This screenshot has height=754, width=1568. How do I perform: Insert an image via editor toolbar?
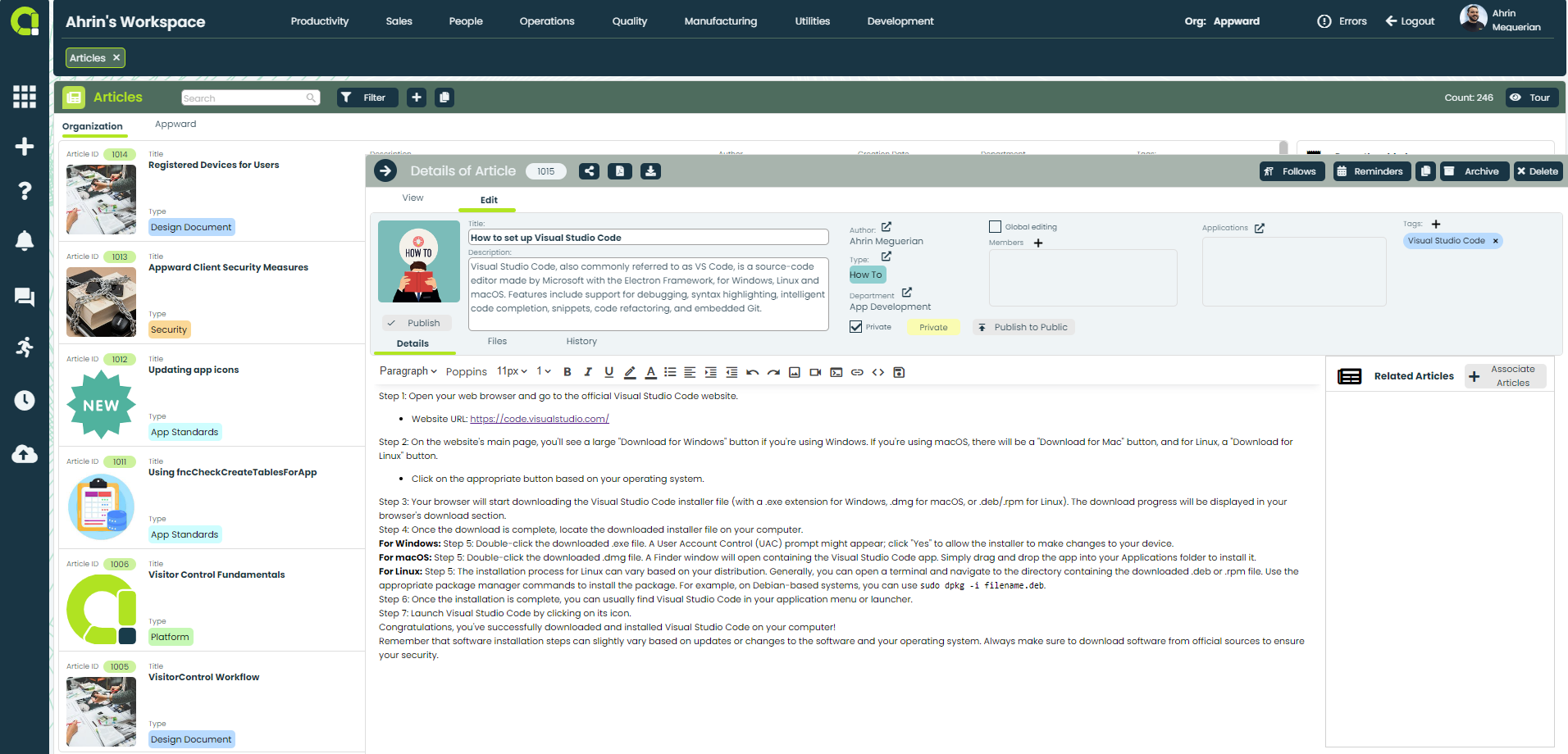click(795, 372)
